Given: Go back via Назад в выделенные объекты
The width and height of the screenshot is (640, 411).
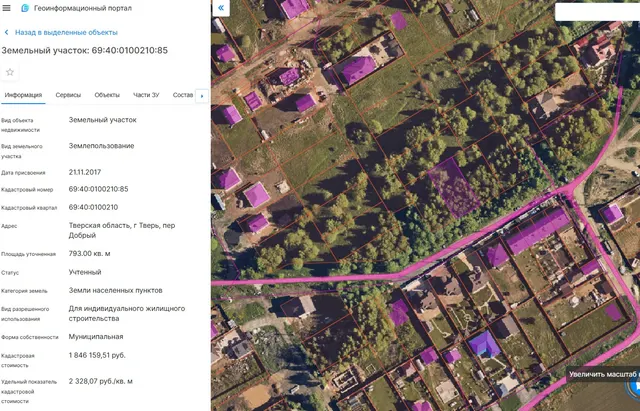Looking at the screenshot, I should (66, 32).
